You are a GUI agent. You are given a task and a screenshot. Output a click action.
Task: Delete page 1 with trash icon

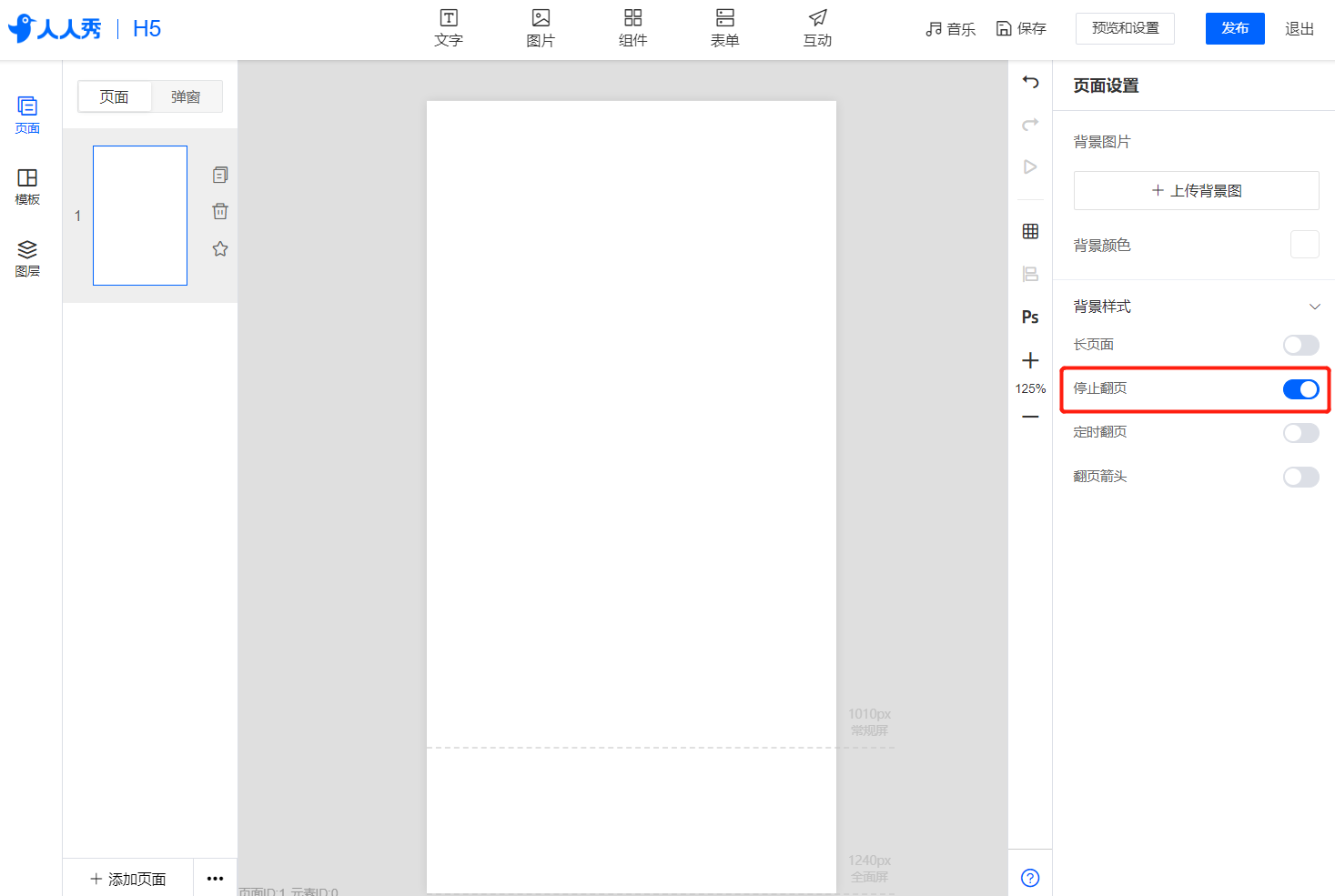click(x=220, y=211)
